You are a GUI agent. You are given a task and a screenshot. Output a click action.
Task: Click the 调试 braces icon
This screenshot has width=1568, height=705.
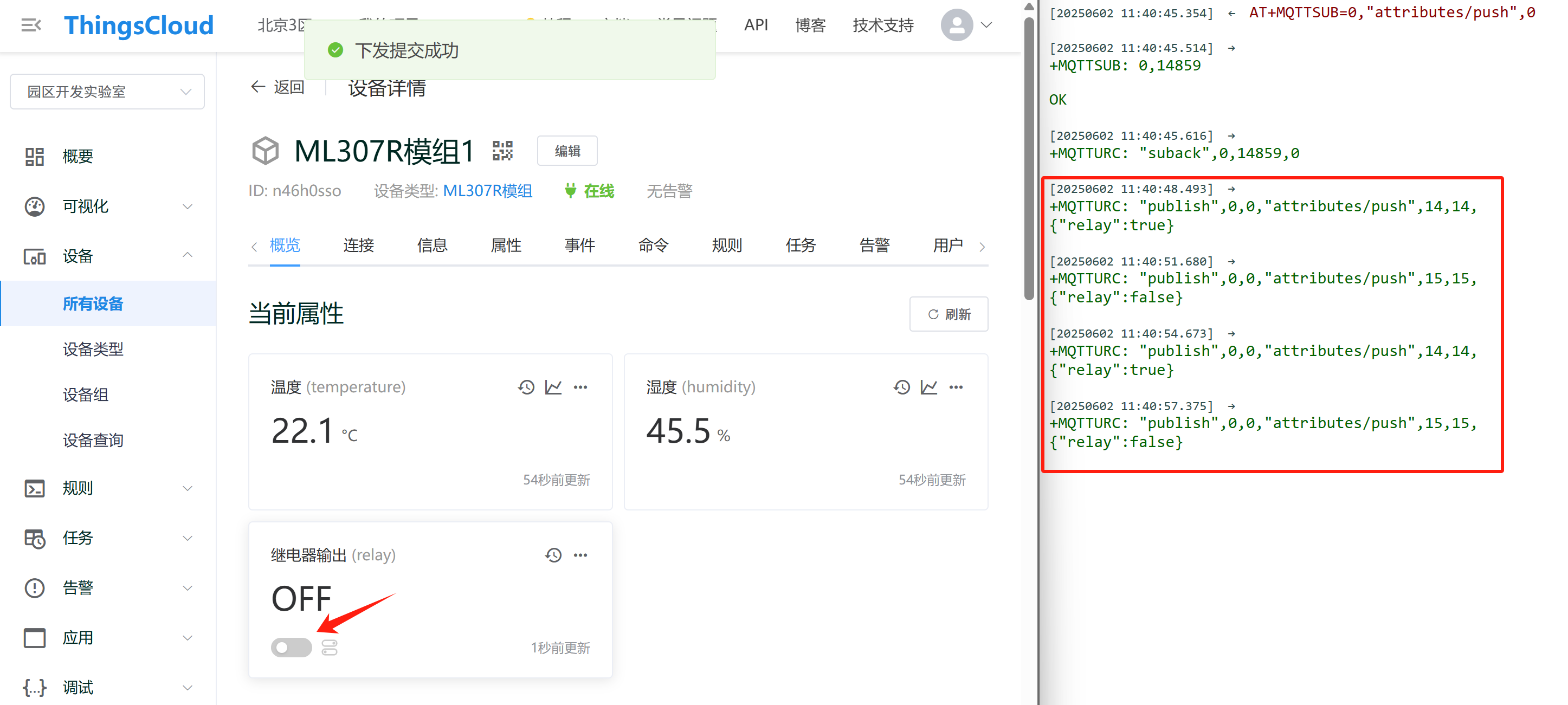tap(34, 688)
